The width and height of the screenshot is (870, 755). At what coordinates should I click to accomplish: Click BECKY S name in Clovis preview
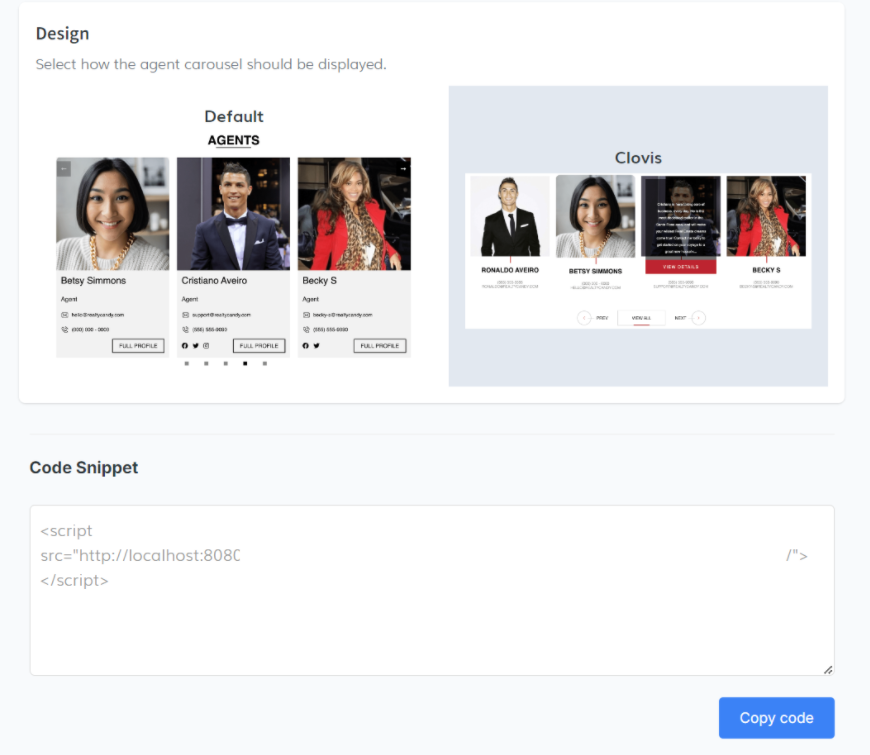point(766,270)
